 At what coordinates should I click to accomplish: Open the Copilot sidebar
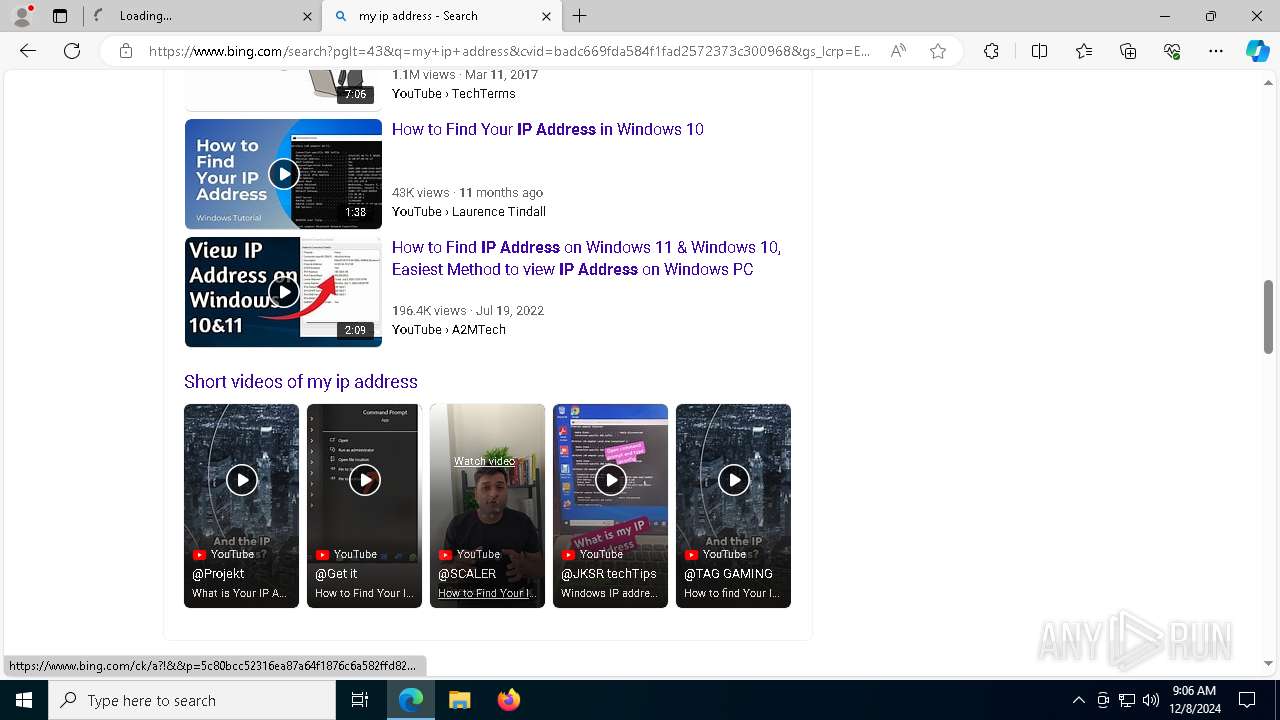pos(1257,51)
